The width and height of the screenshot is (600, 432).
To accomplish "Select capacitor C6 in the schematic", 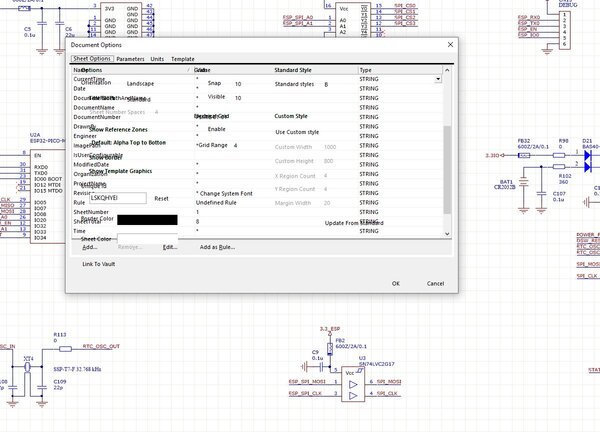I will tap(59, 24).
